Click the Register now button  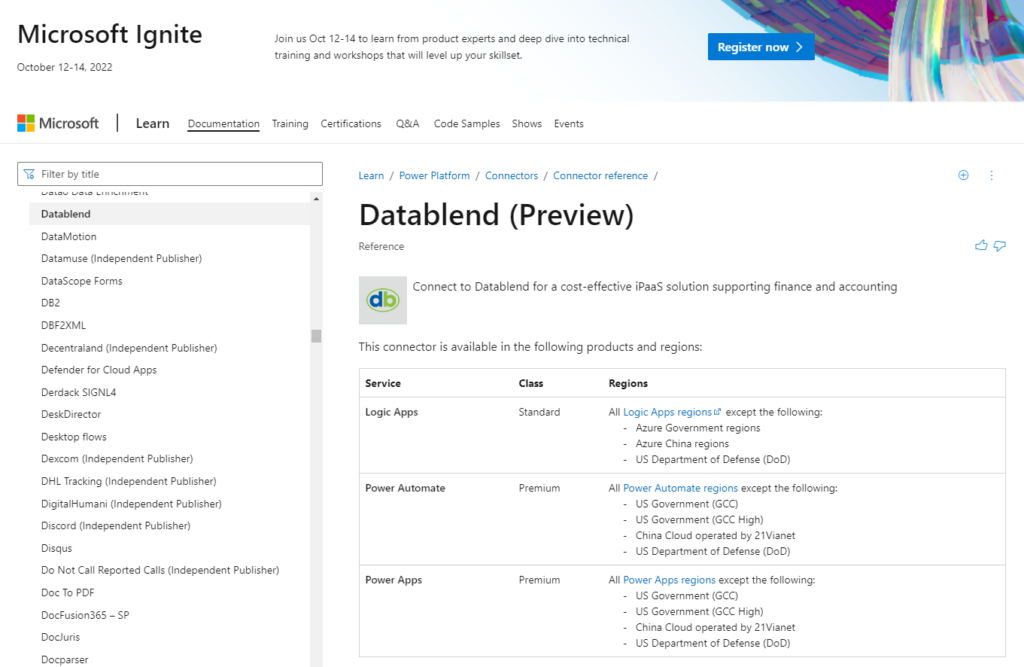pyautogui.click(x=761, y=46)
